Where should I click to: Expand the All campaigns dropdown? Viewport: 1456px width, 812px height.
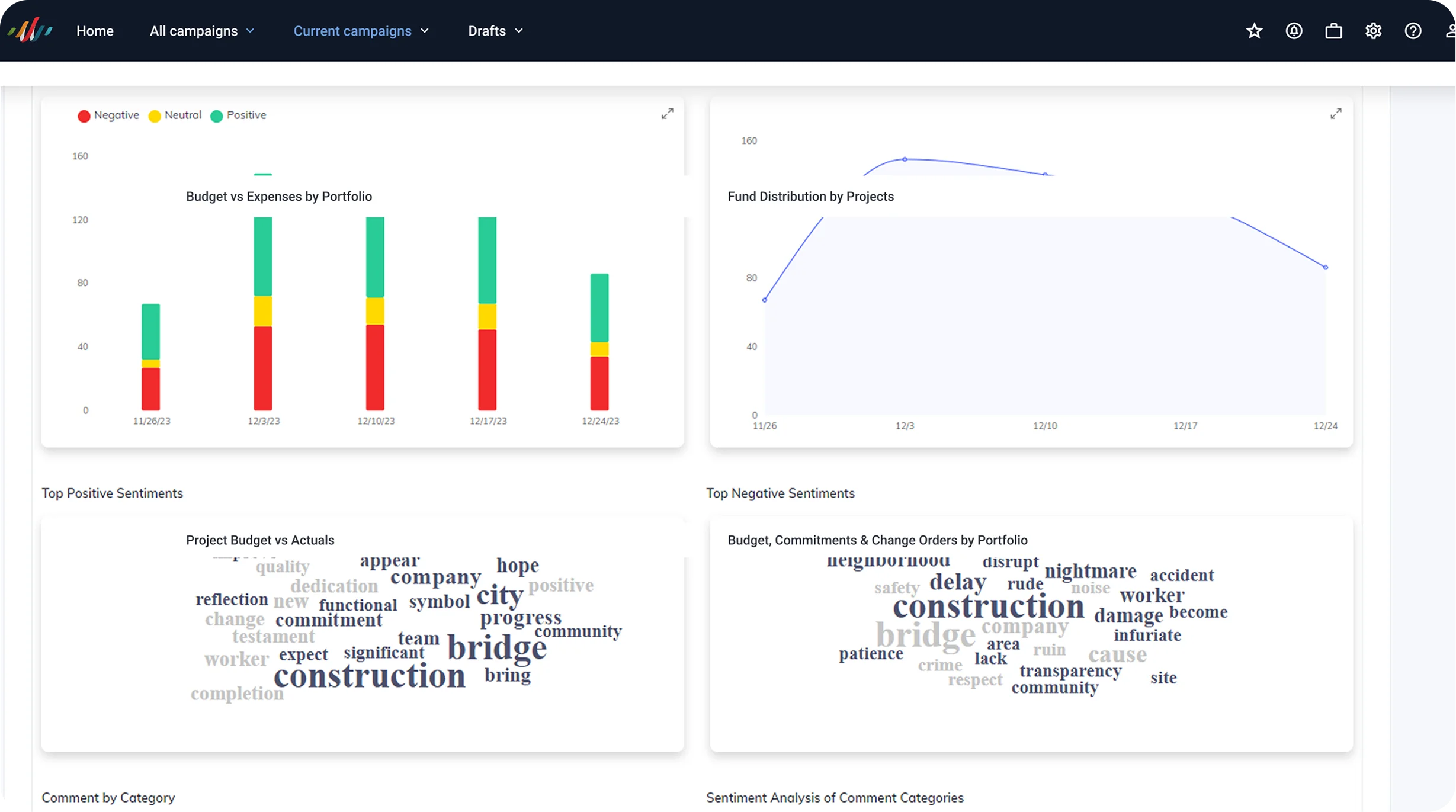(x=202, y=31)
